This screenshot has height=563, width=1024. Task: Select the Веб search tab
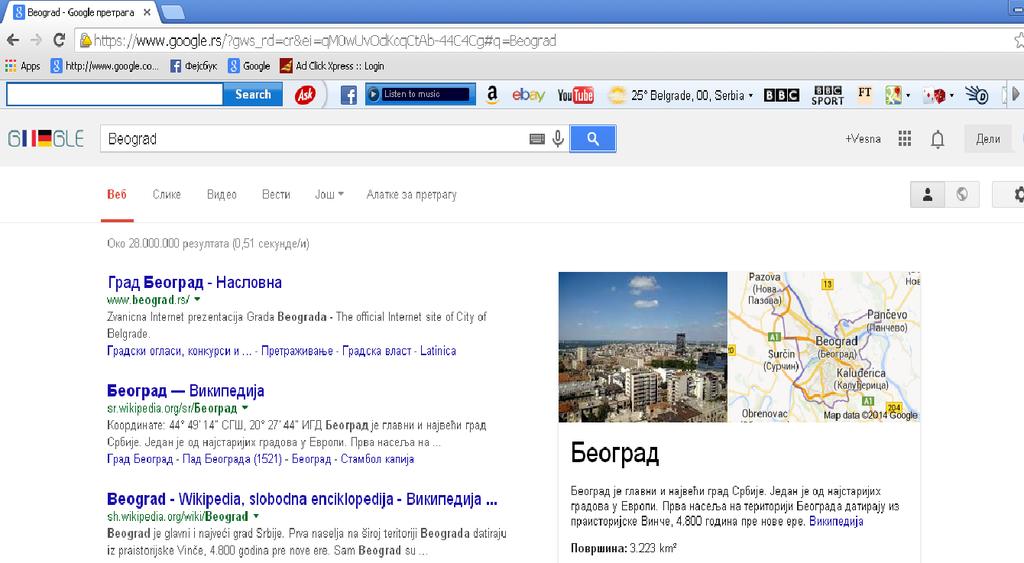coord(117,195)
